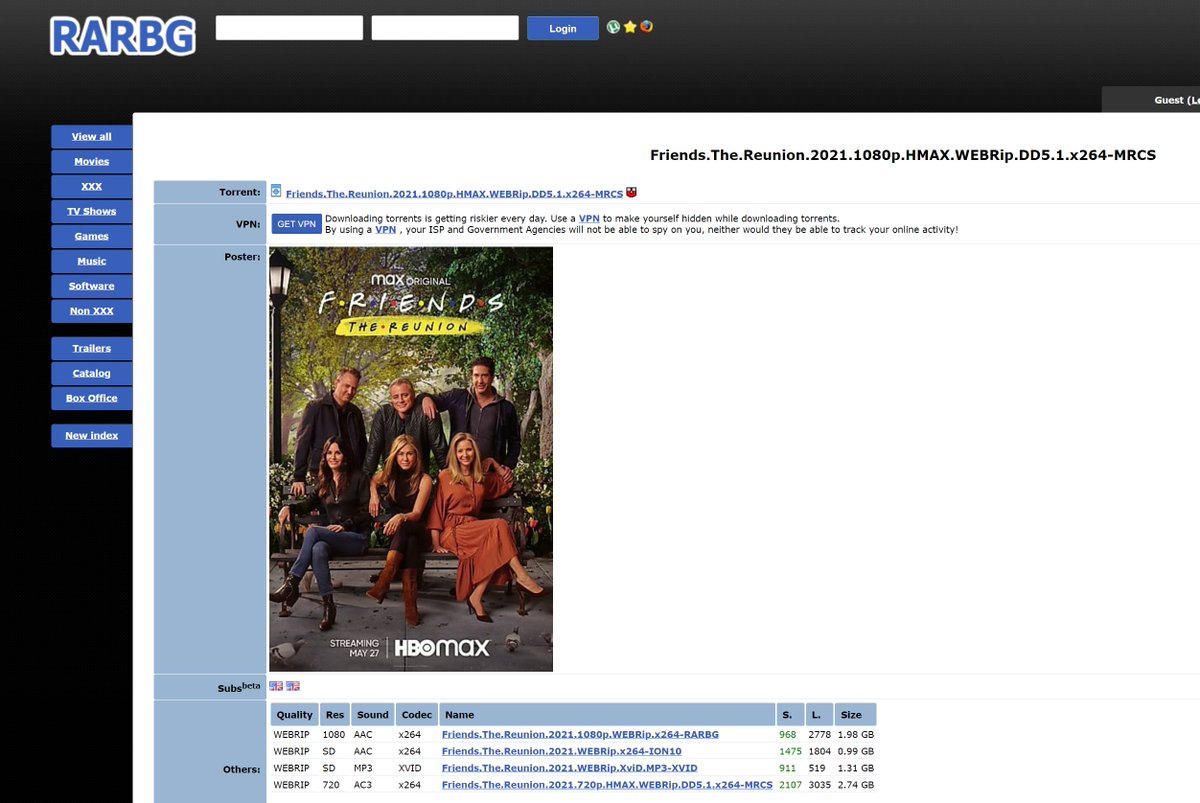Click the Others: row label
The height and width of the screenshot is (803, 1200).
click(242, 769)
